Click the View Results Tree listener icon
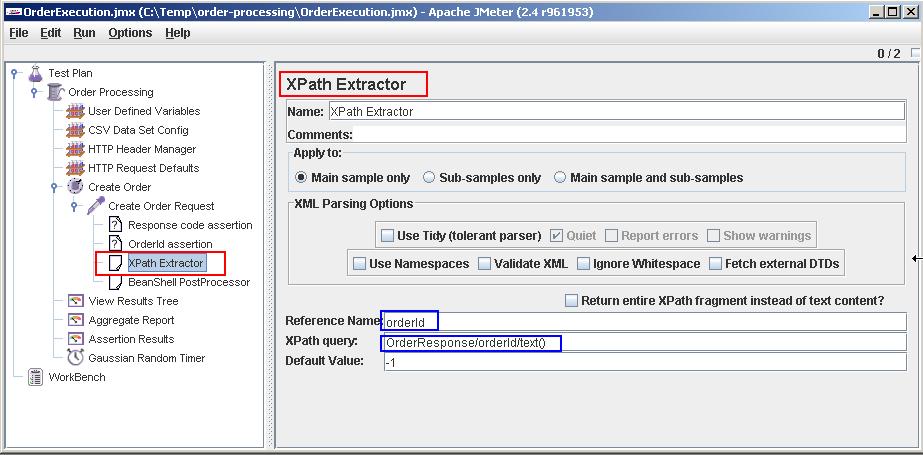This screenshot has height=455, width=923. coord(76,301)
